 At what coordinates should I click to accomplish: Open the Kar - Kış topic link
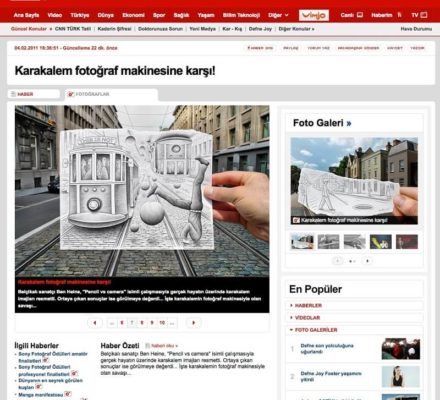(232, 29)
